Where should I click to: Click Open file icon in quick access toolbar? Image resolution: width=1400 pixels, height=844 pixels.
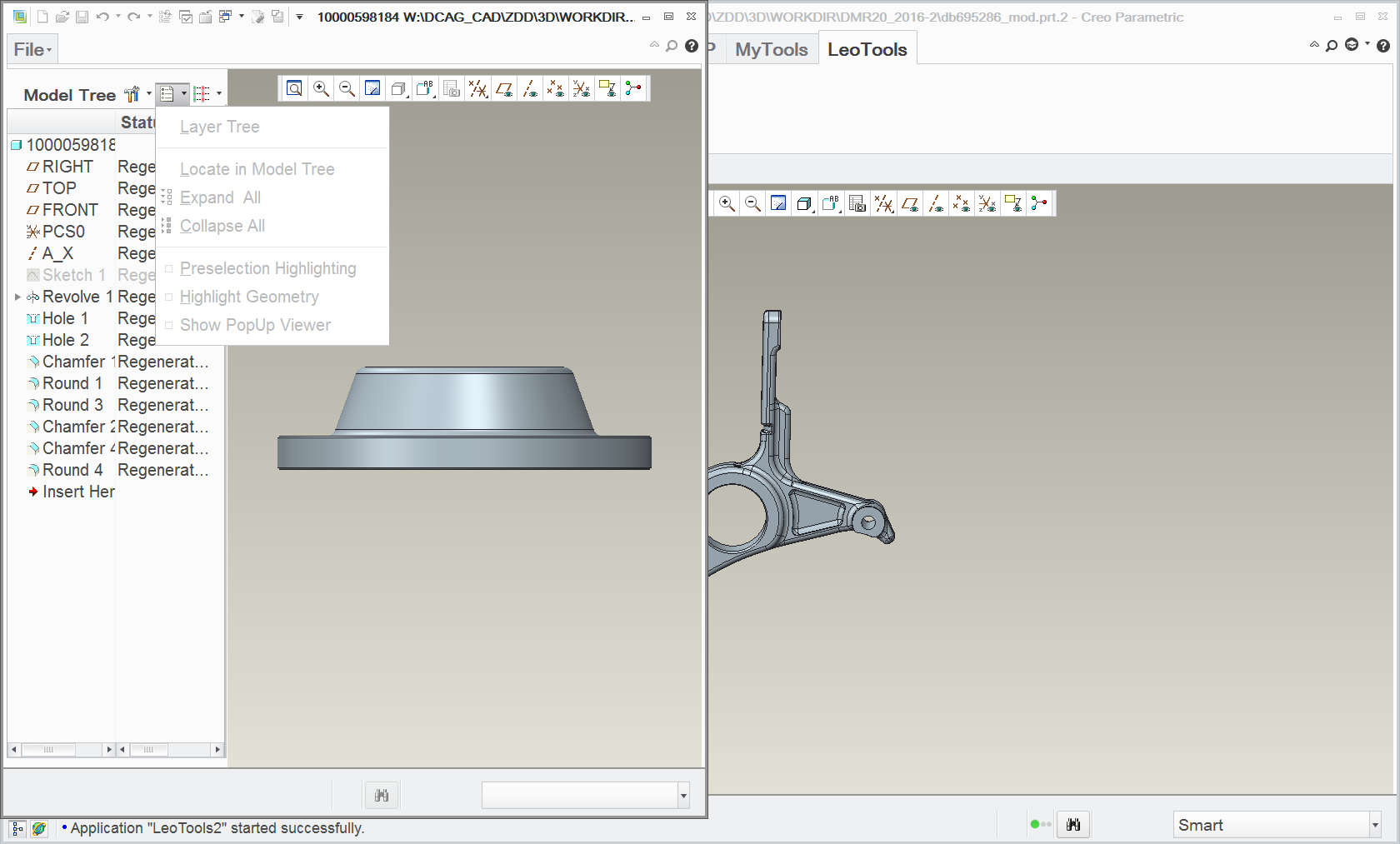[62, 17]
